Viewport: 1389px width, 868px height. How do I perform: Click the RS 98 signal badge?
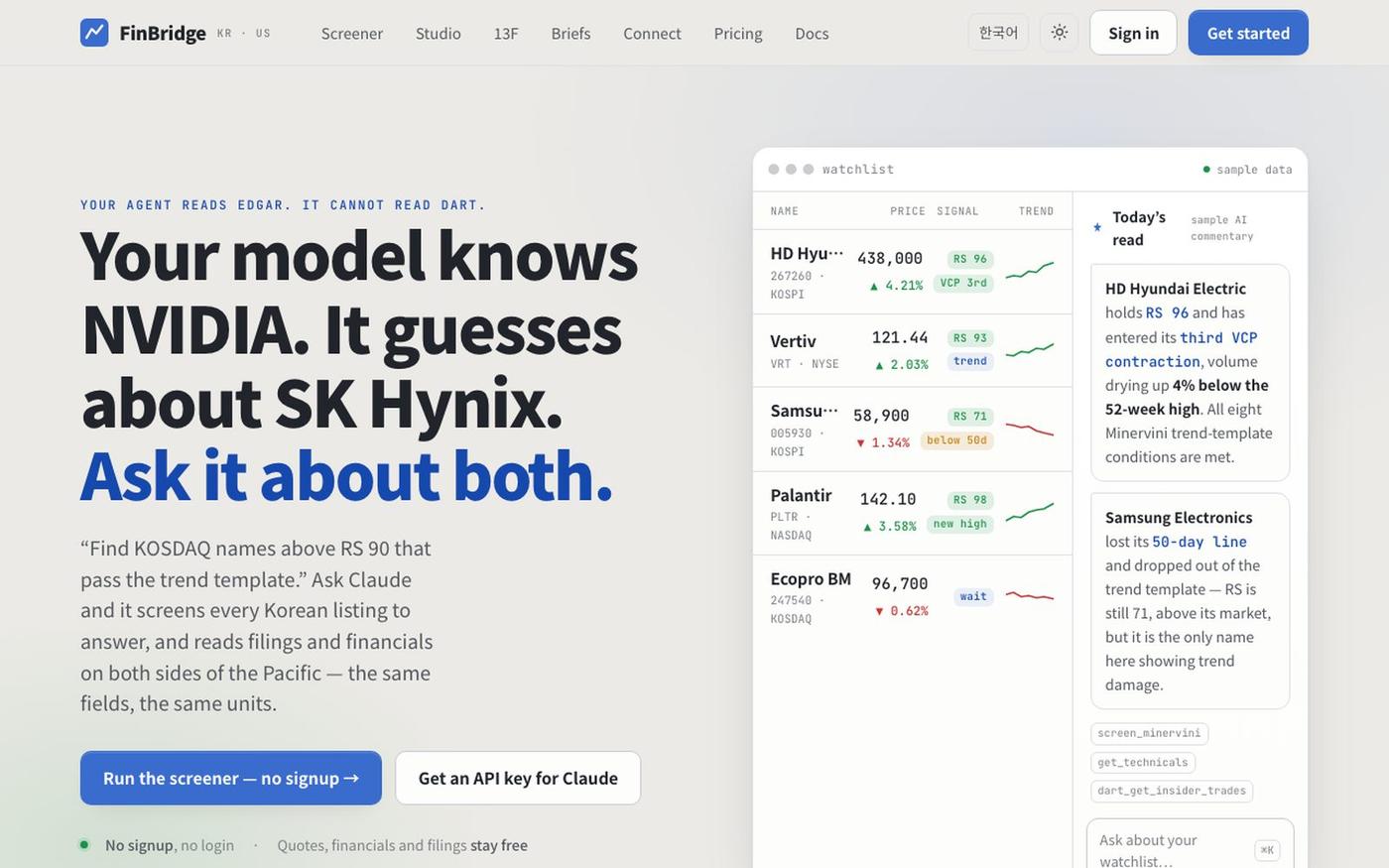pos(970,500)
